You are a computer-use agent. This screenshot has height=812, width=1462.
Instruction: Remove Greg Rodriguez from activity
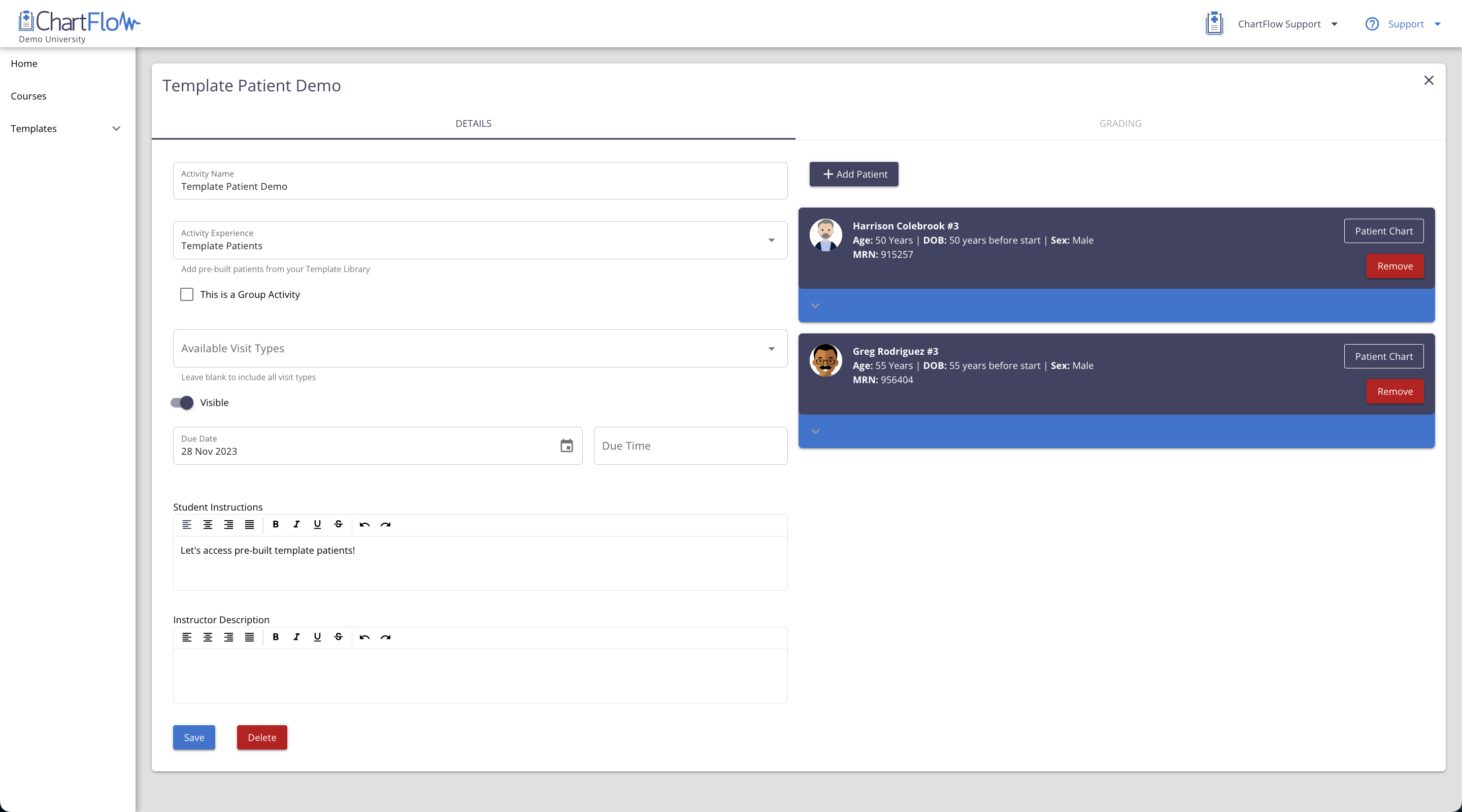tap(1394, 391)
